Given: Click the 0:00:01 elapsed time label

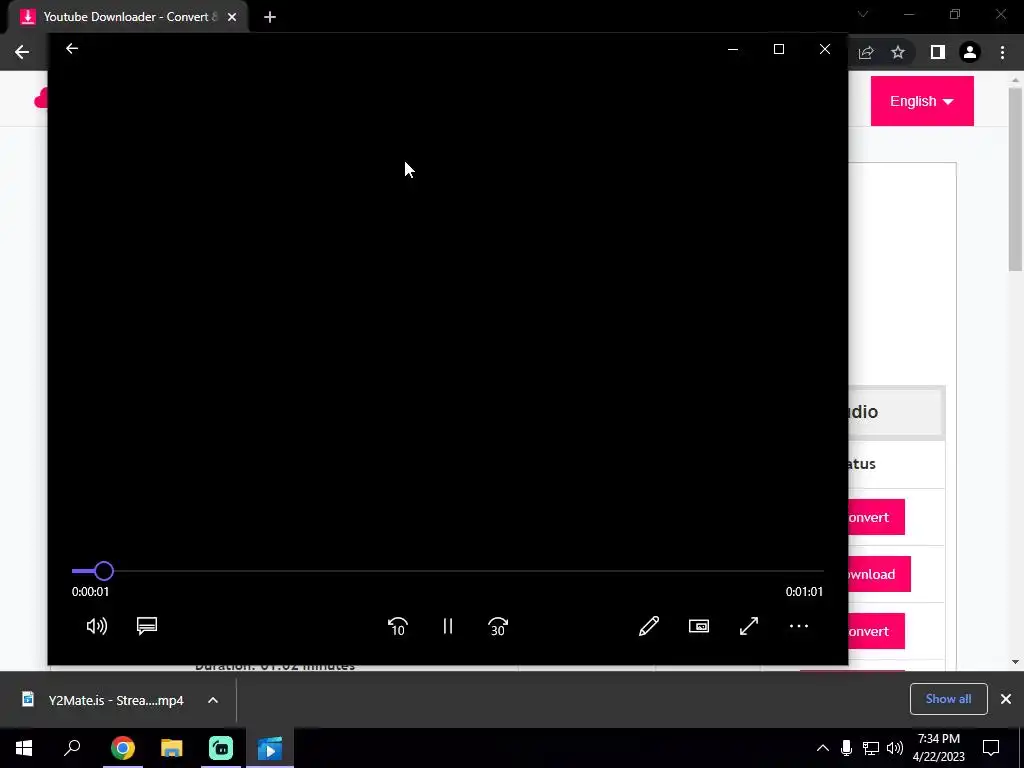Looking at the screenshot, I should click(90, 592).
